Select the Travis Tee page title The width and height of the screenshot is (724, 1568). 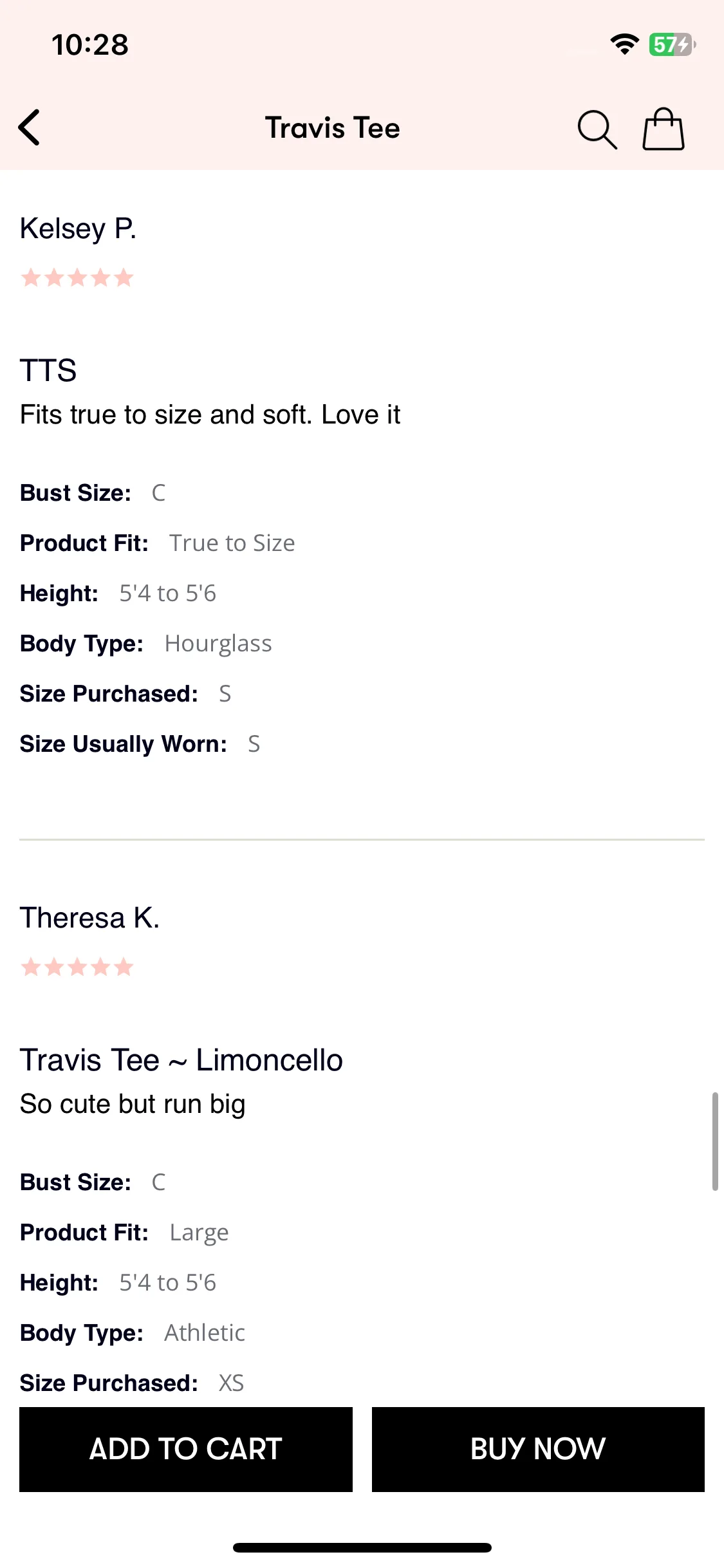pyautogui.click(x=333, y=127)
